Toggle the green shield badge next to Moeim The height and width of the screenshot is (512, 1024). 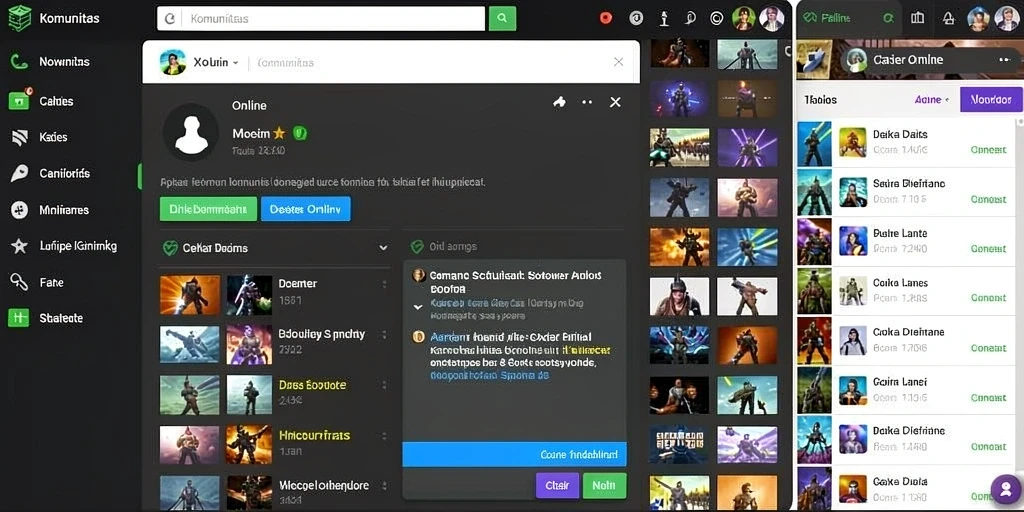tap(300, 133)
